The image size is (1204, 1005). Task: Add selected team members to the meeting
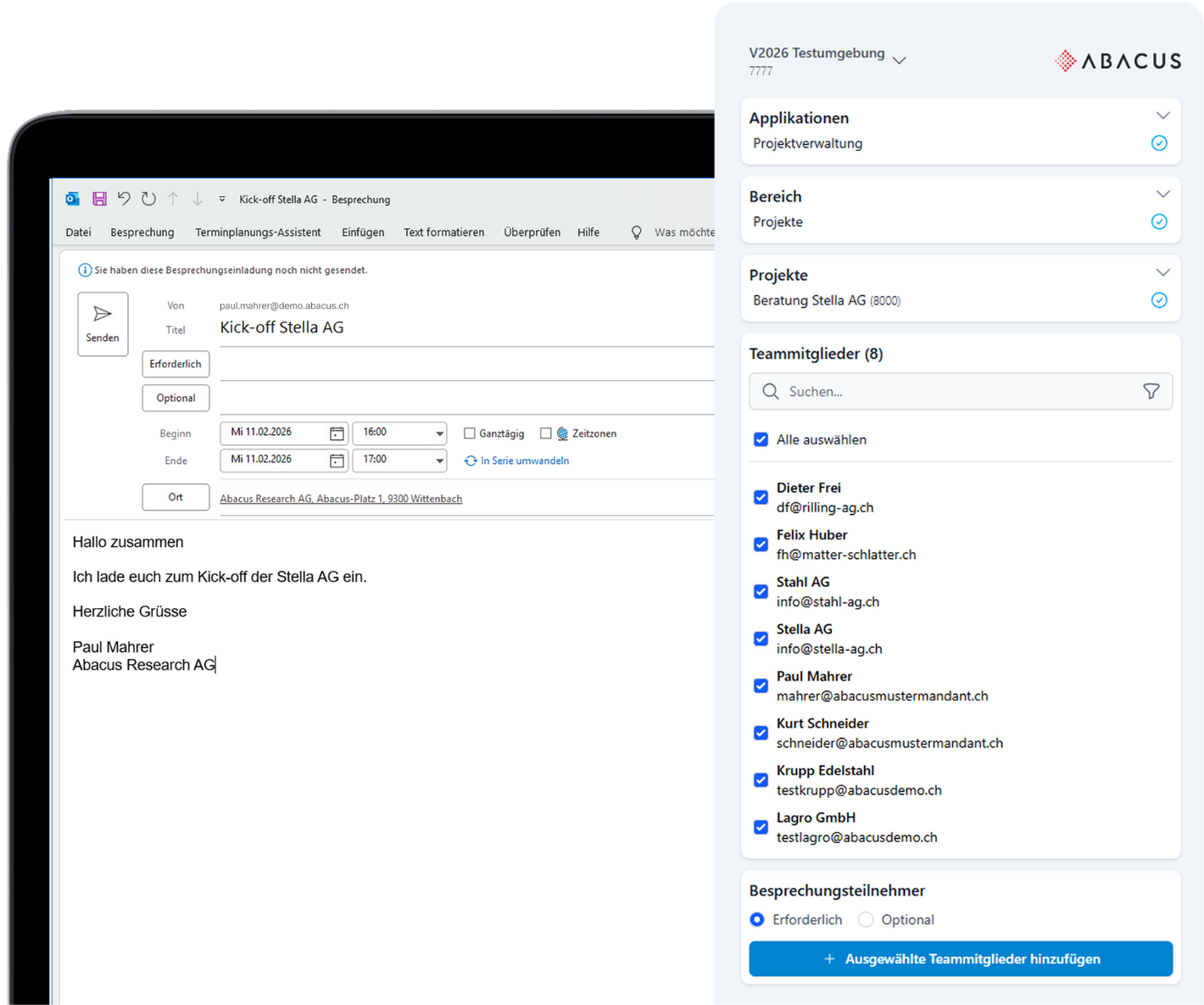tap(961, 958)
